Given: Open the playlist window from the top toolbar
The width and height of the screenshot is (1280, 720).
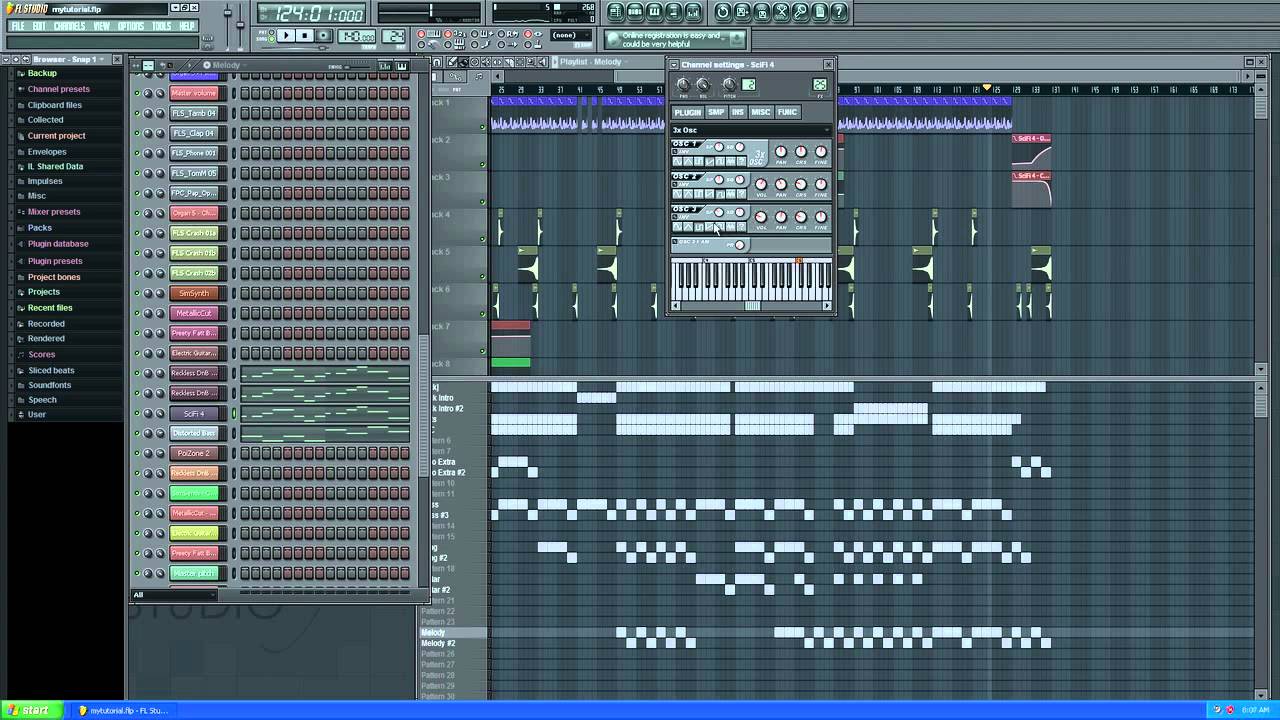Looking at the screenshot, I should [x=616, y=12].
